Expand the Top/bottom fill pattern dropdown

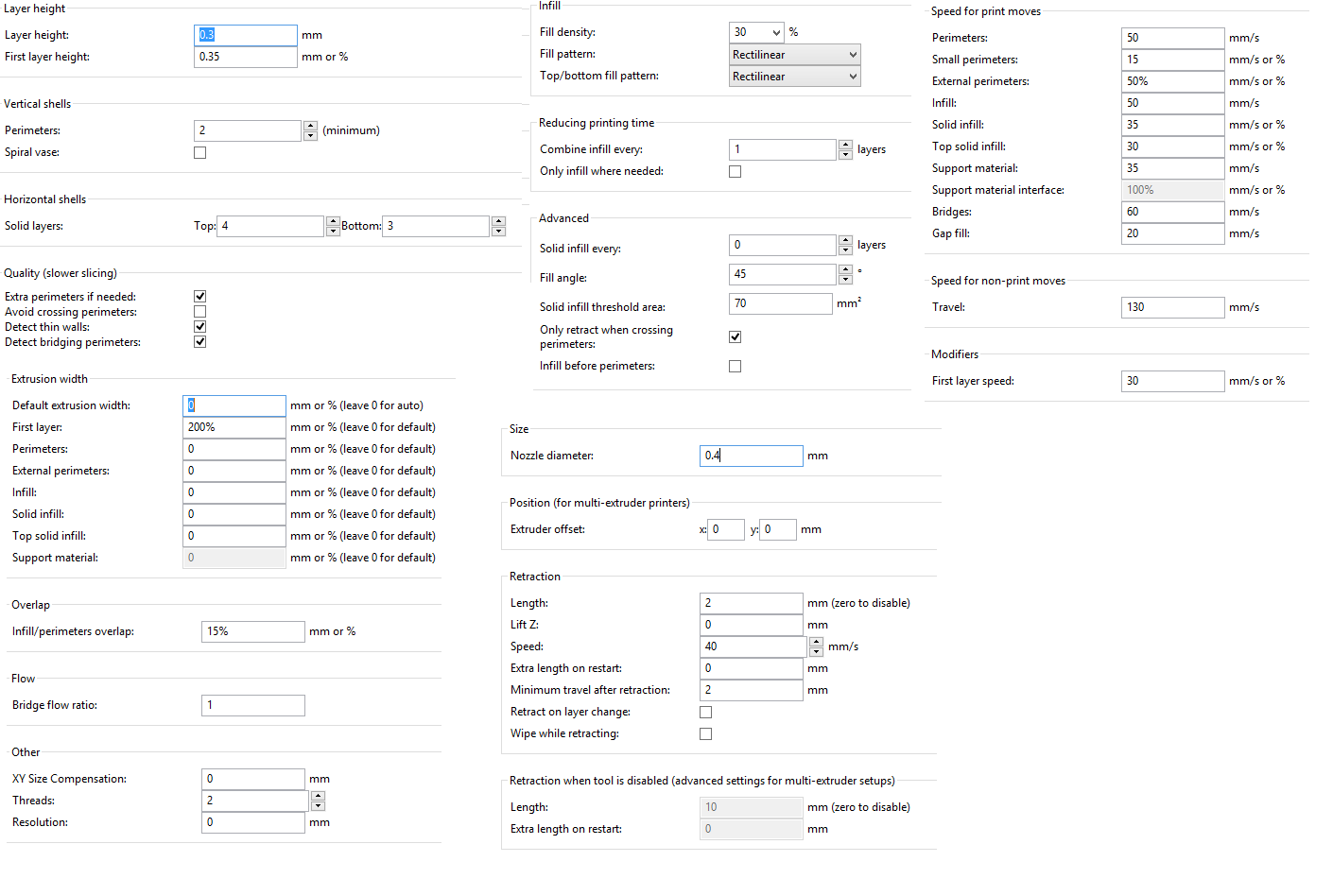(x=852, y=77)
